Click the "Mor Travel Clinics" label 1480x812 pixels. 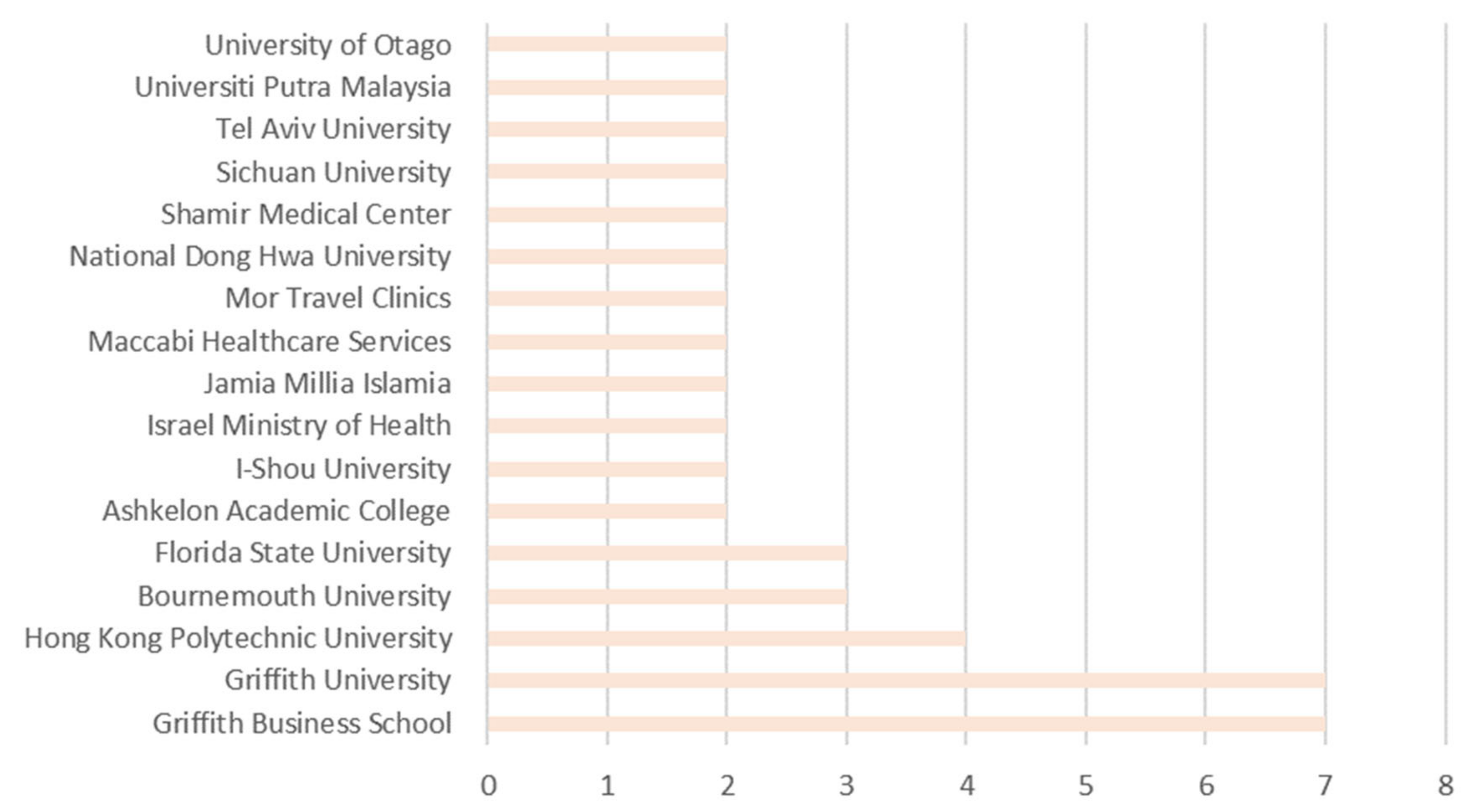coord(338,298)
